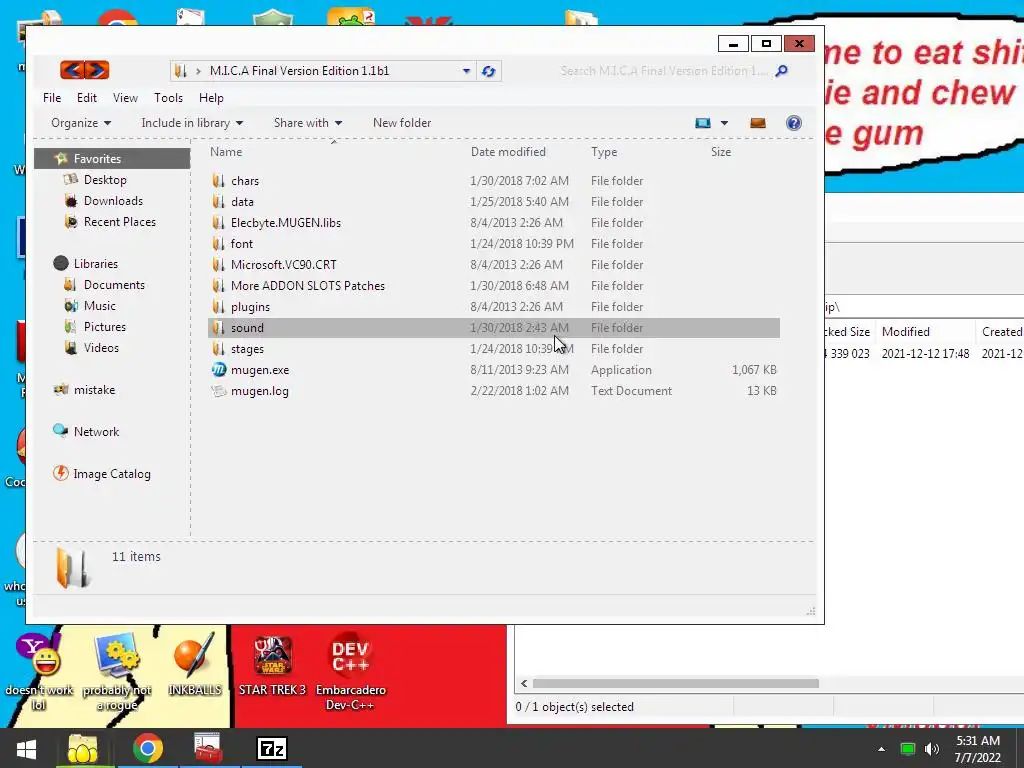Open toolbox app in taskbar
Image resolution: width=1024 pixels, height=768 pixels.
coord(208,748)
